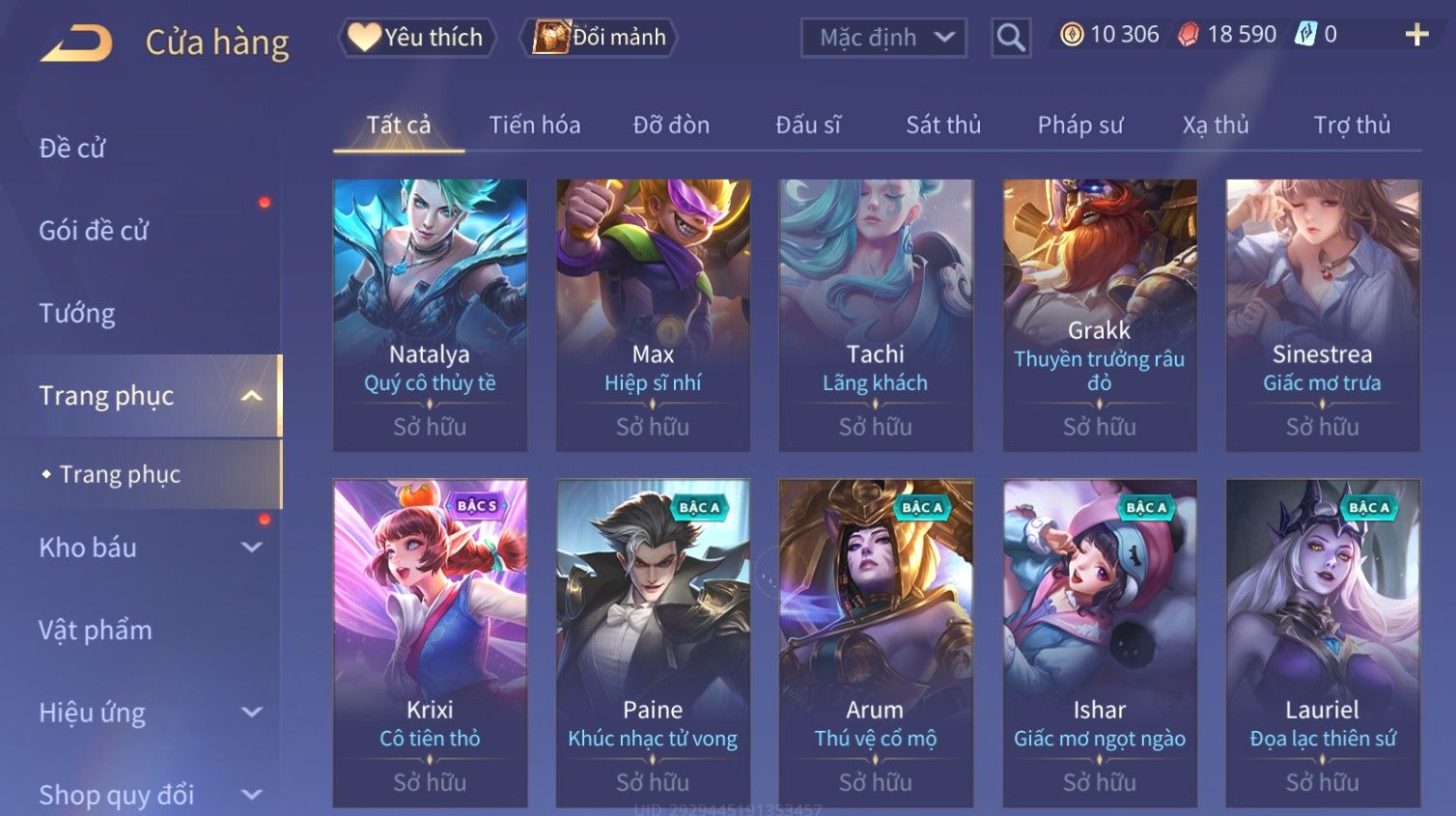Expand the Hiệu ứng section chevron

[x=252, y=713]
